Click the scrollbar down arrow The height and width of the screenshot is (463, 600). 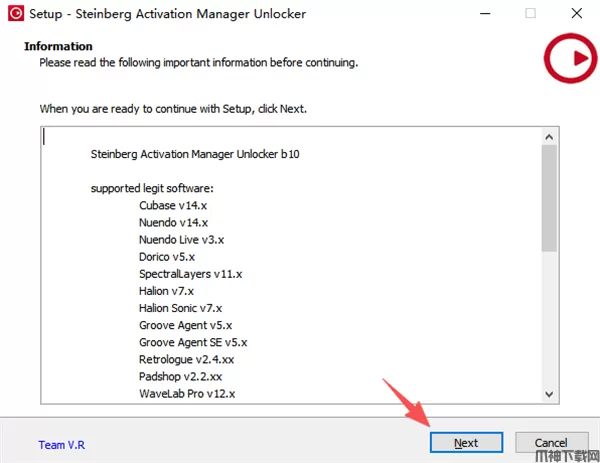pyautogui.click(x=549, y=394)
